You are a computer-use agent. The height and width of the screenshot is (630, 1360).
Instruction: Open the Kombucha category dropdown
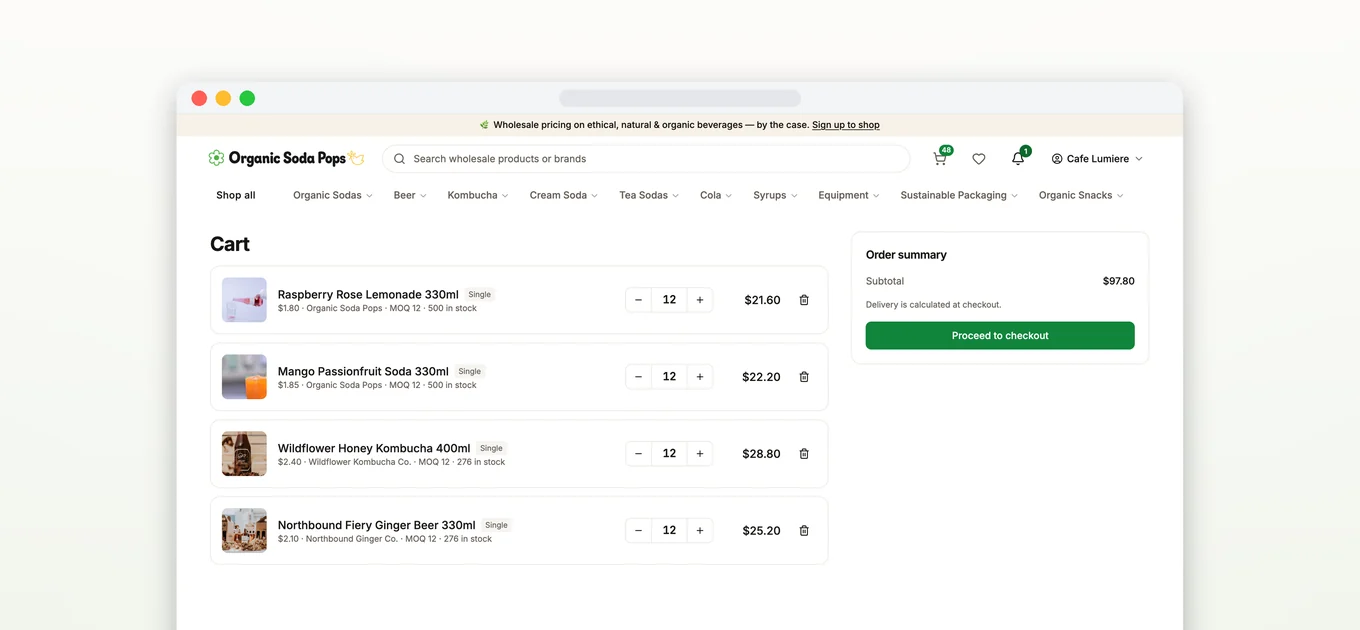(478, 195)
